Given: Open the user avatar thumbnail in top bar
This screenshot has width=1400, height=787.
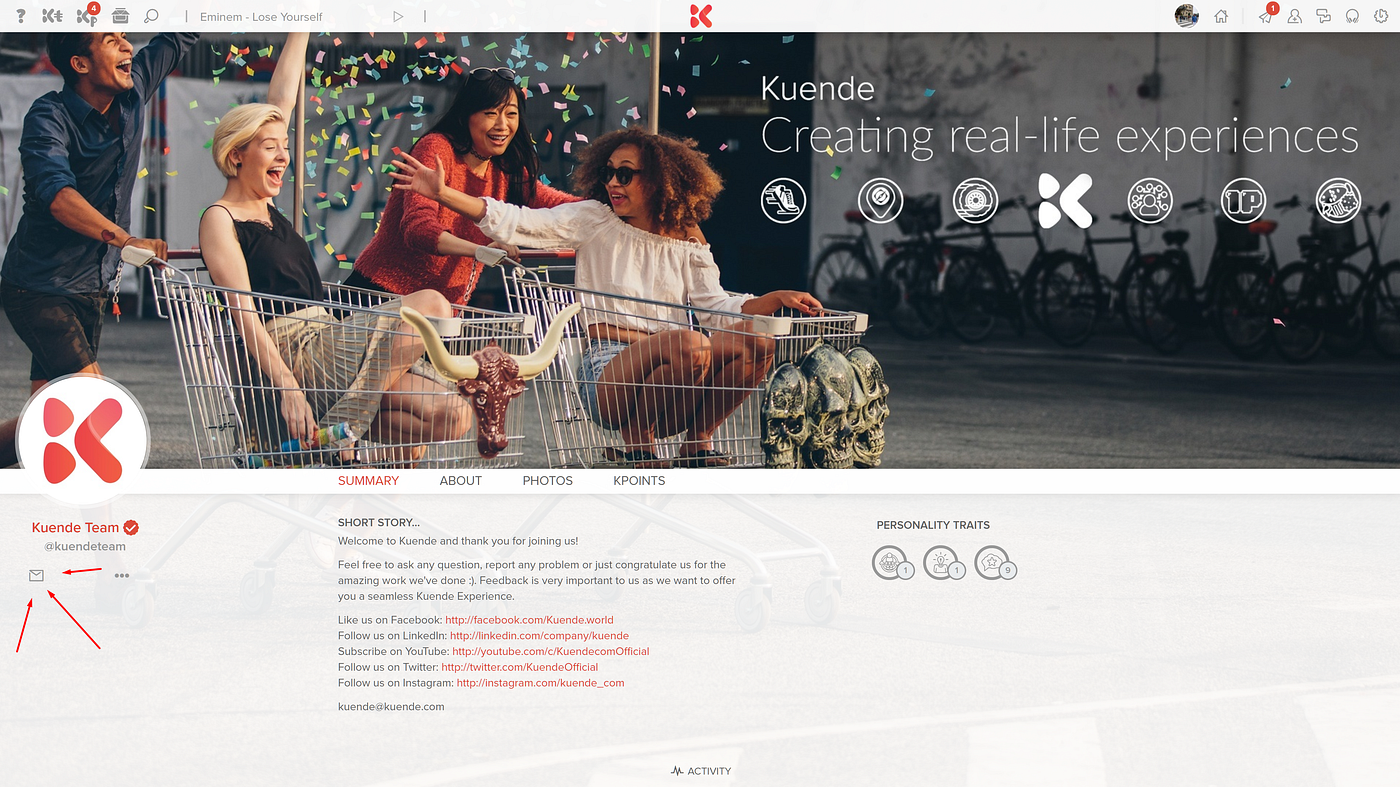Looking at the screenshot, I should pyautogui.click(x=1186, y=15).
